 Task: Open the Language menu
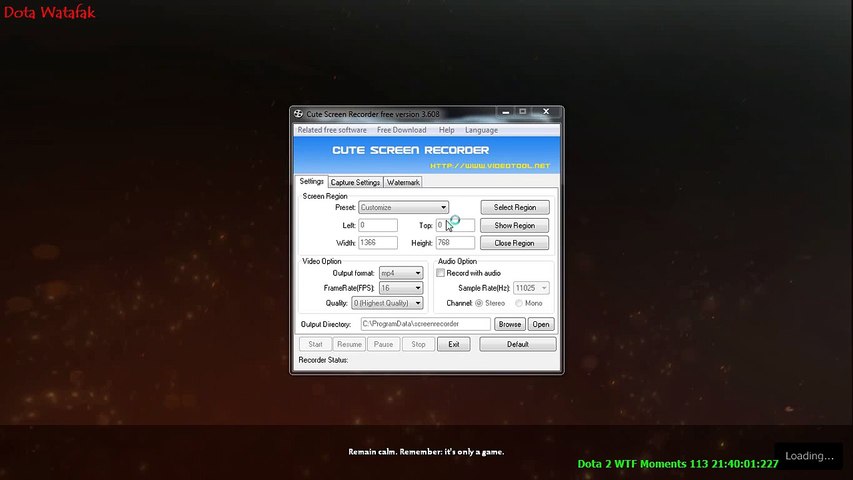[x=481, y=130]
